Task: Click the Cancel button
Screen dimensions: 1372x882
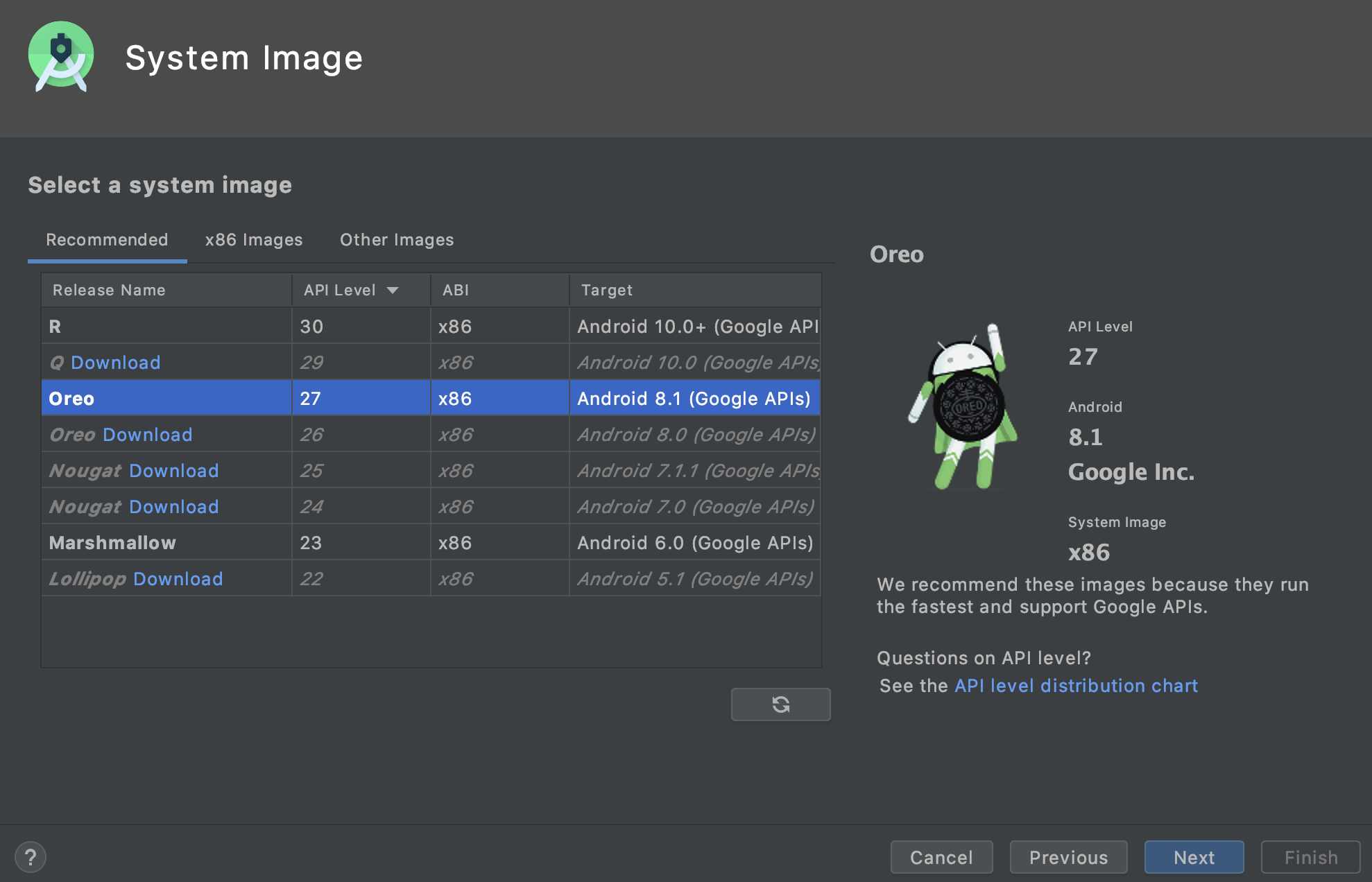Action: [x=941, y=857]
